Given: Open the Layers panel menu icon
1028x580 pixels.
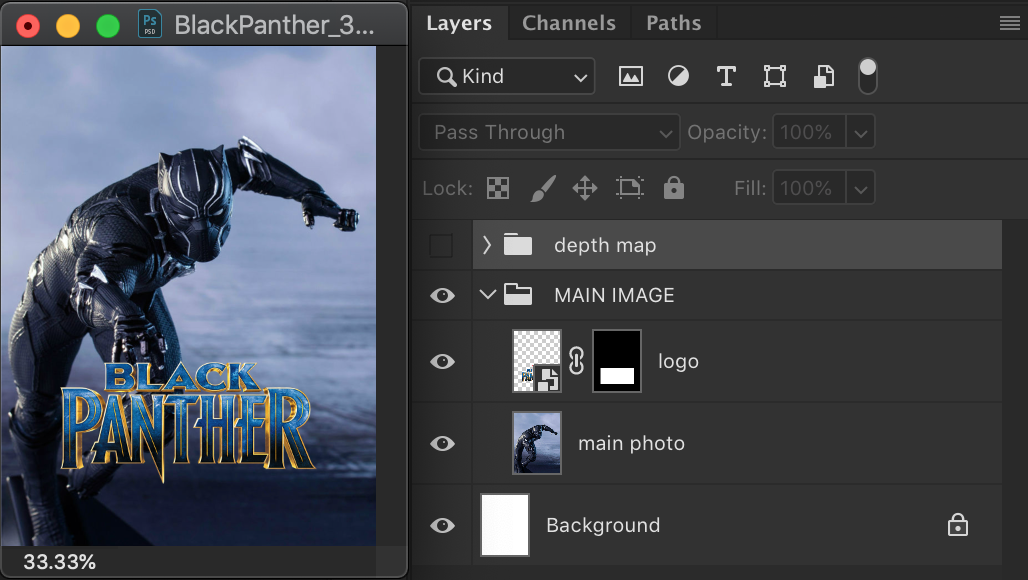Looking at the screenshot, I should (1010, 24).
